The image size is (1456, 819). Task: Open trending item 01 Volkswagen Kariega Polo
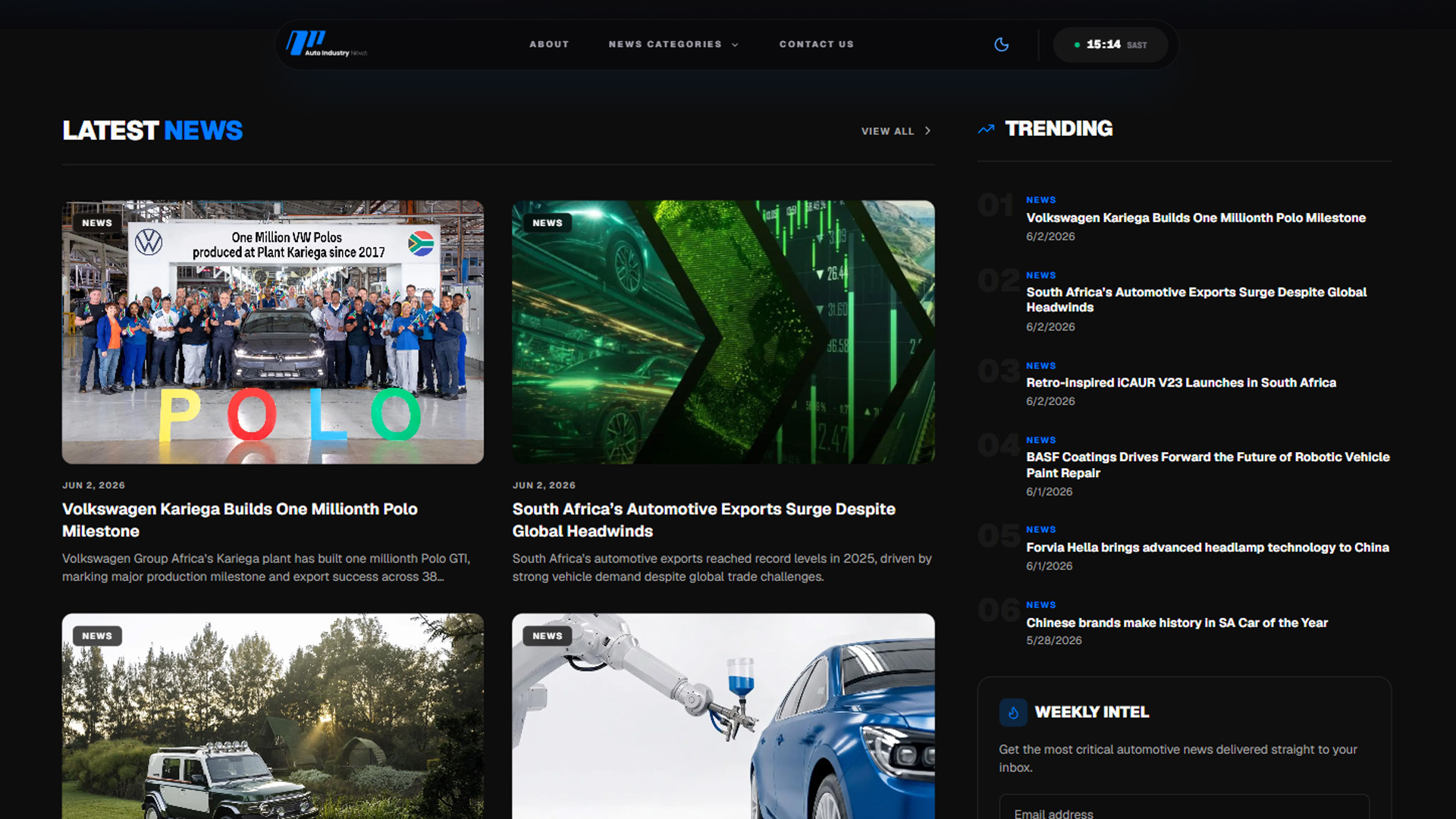click(1196, 218)
